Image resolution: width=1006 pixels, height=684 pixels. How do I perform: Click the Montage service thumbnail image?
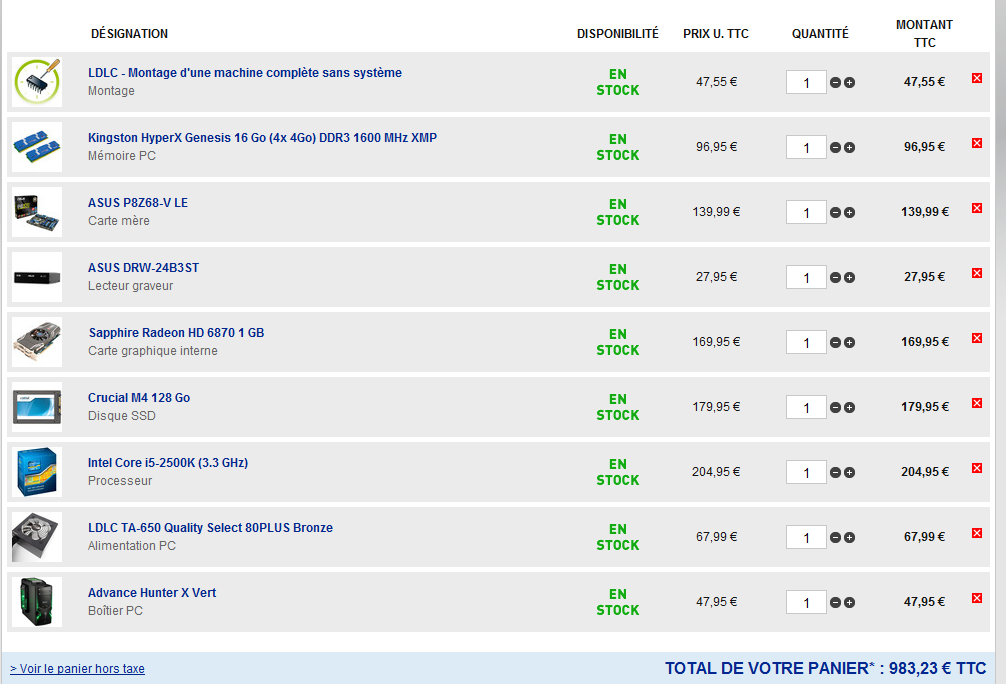[37, 82]
